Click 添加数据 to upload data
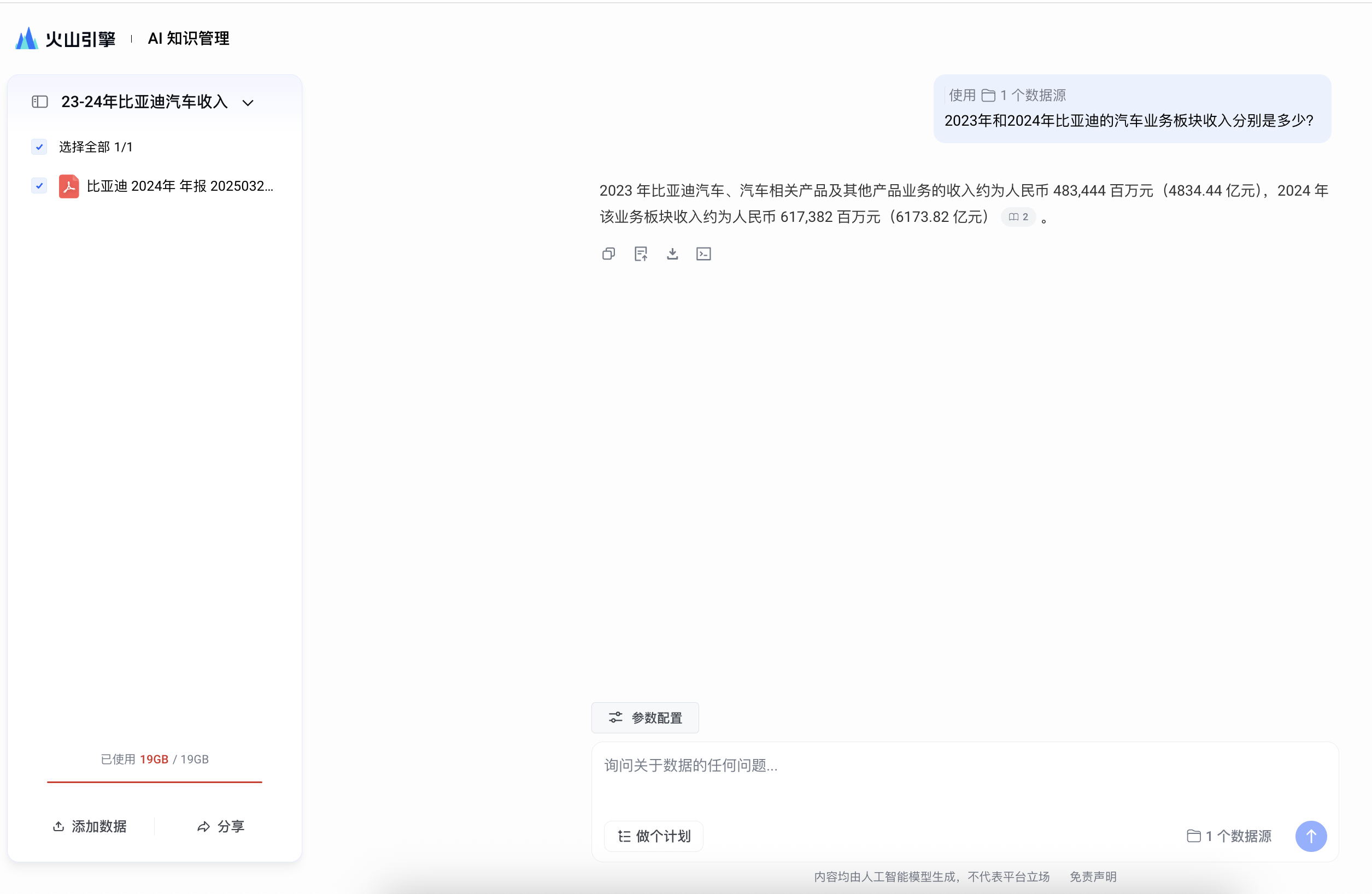1372x894 pixels. (90, 827)
